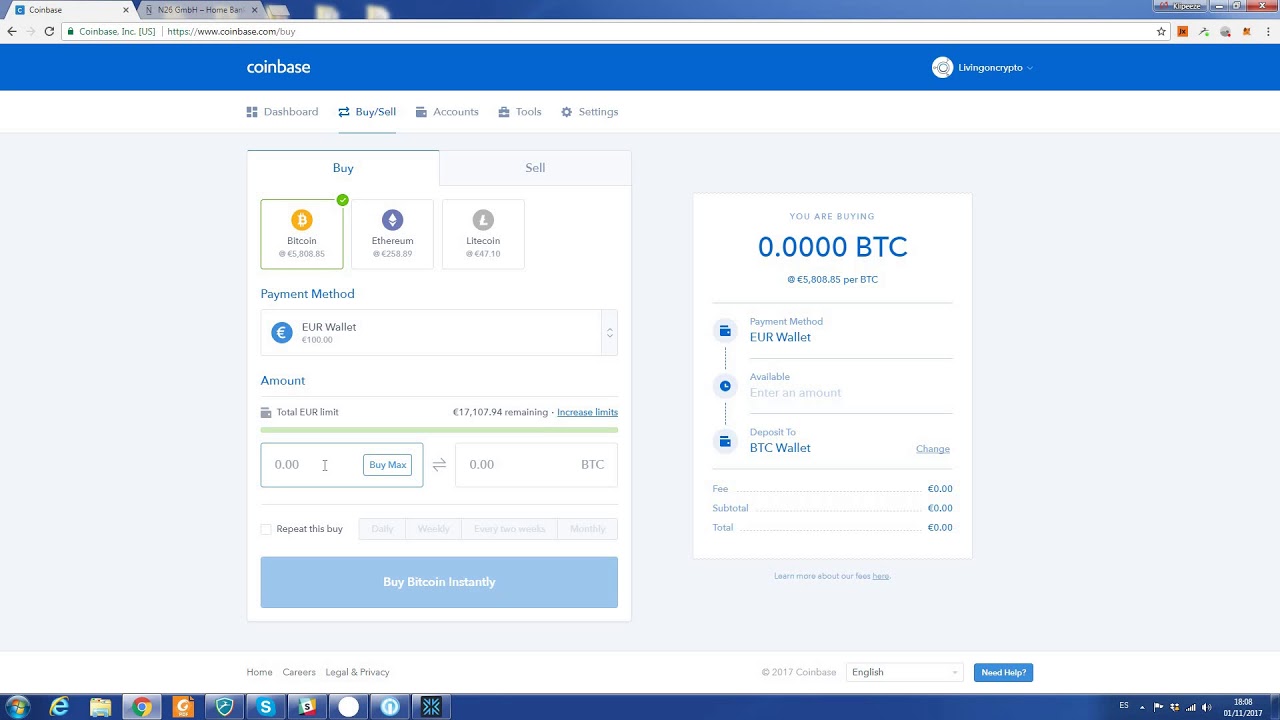Screen dimensions: 1280x720
Task: Click Buy Bitcoin Instantly button
Action: 439,582
